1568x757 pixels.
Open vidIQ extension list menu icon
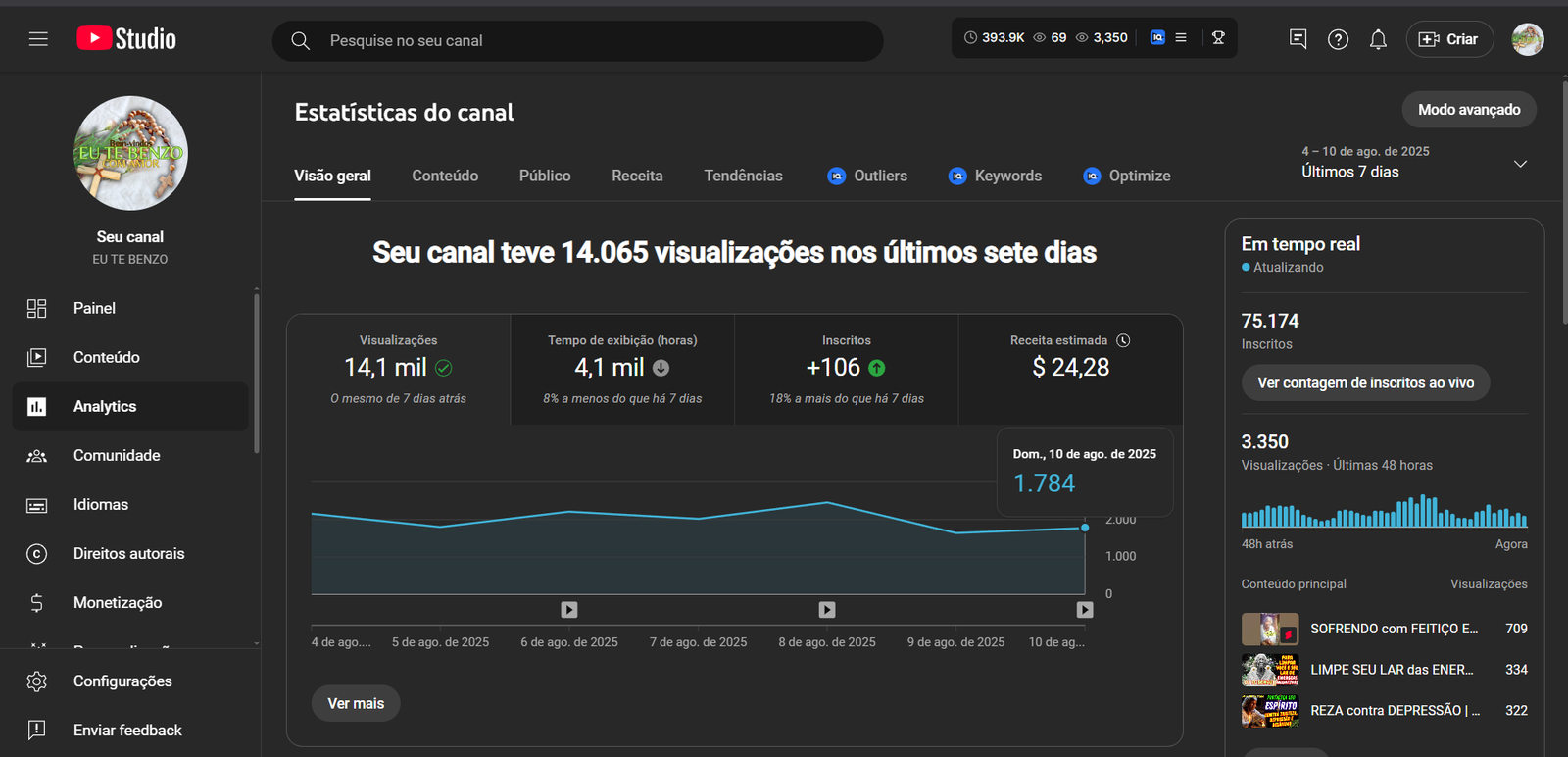(1181, 37)
